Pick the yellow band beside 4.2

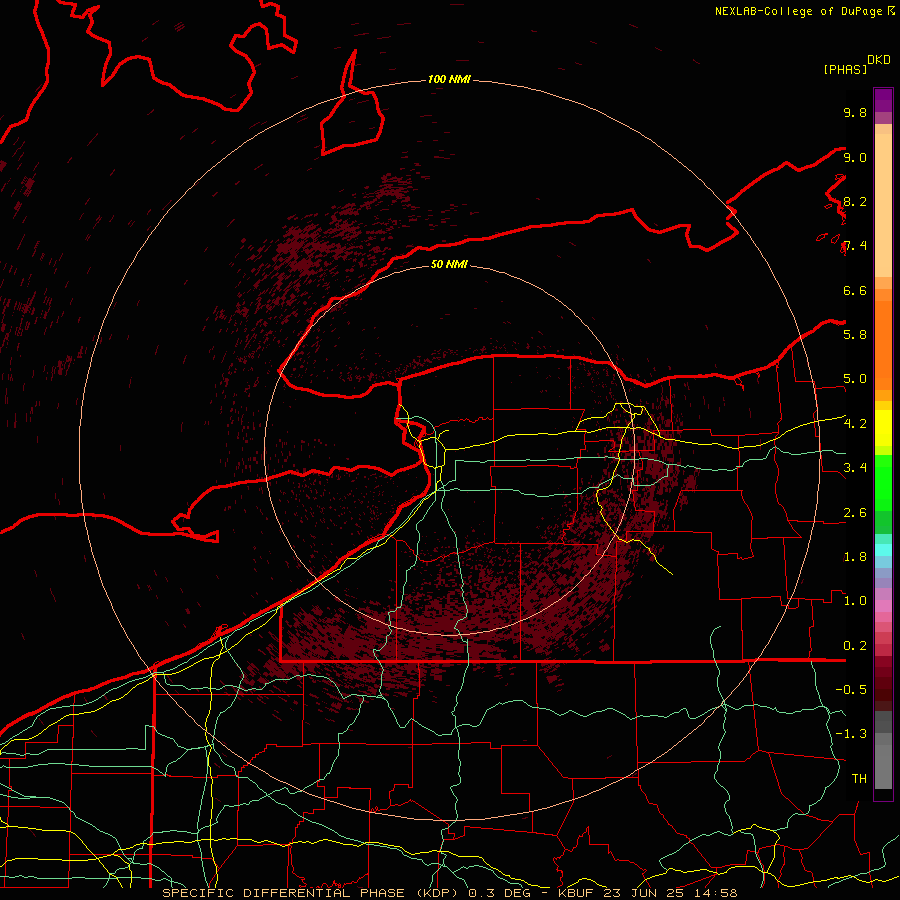[x=883, y=428]
